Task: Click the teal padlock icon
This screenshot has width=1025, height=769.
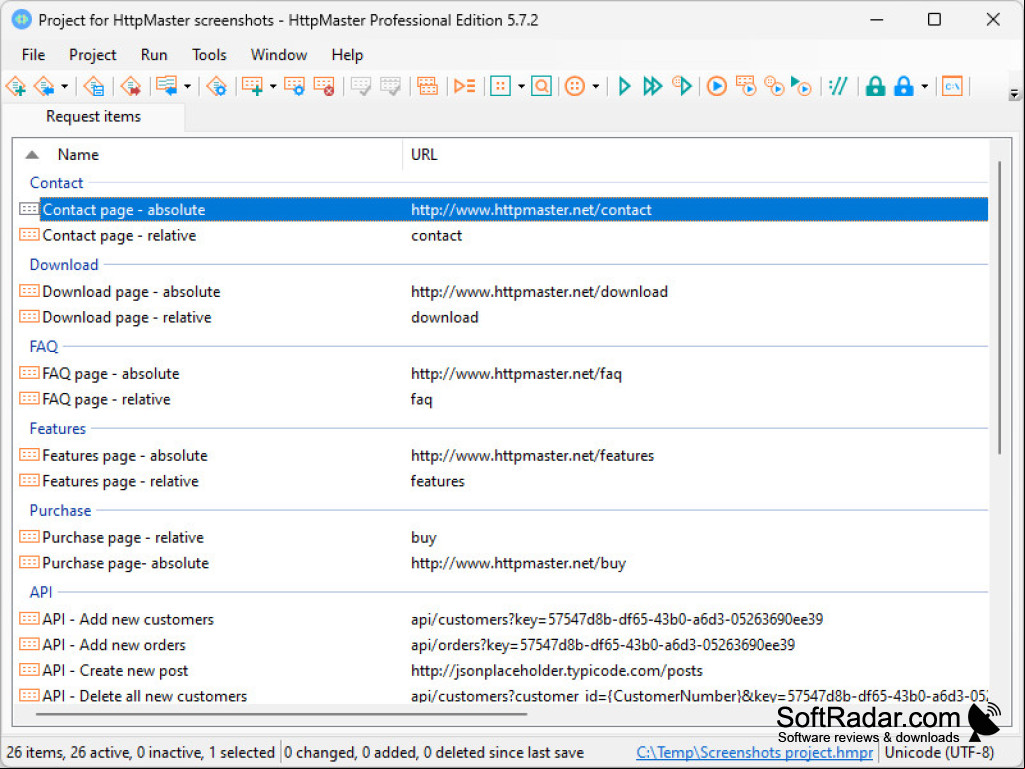Action: click(875, 86)
